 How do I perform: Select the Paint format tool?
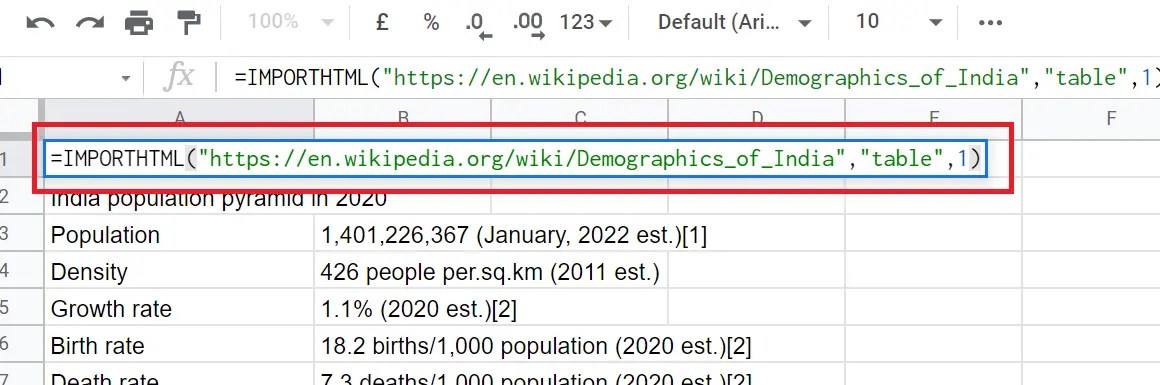pyautogui.click(x=189, y=23)
